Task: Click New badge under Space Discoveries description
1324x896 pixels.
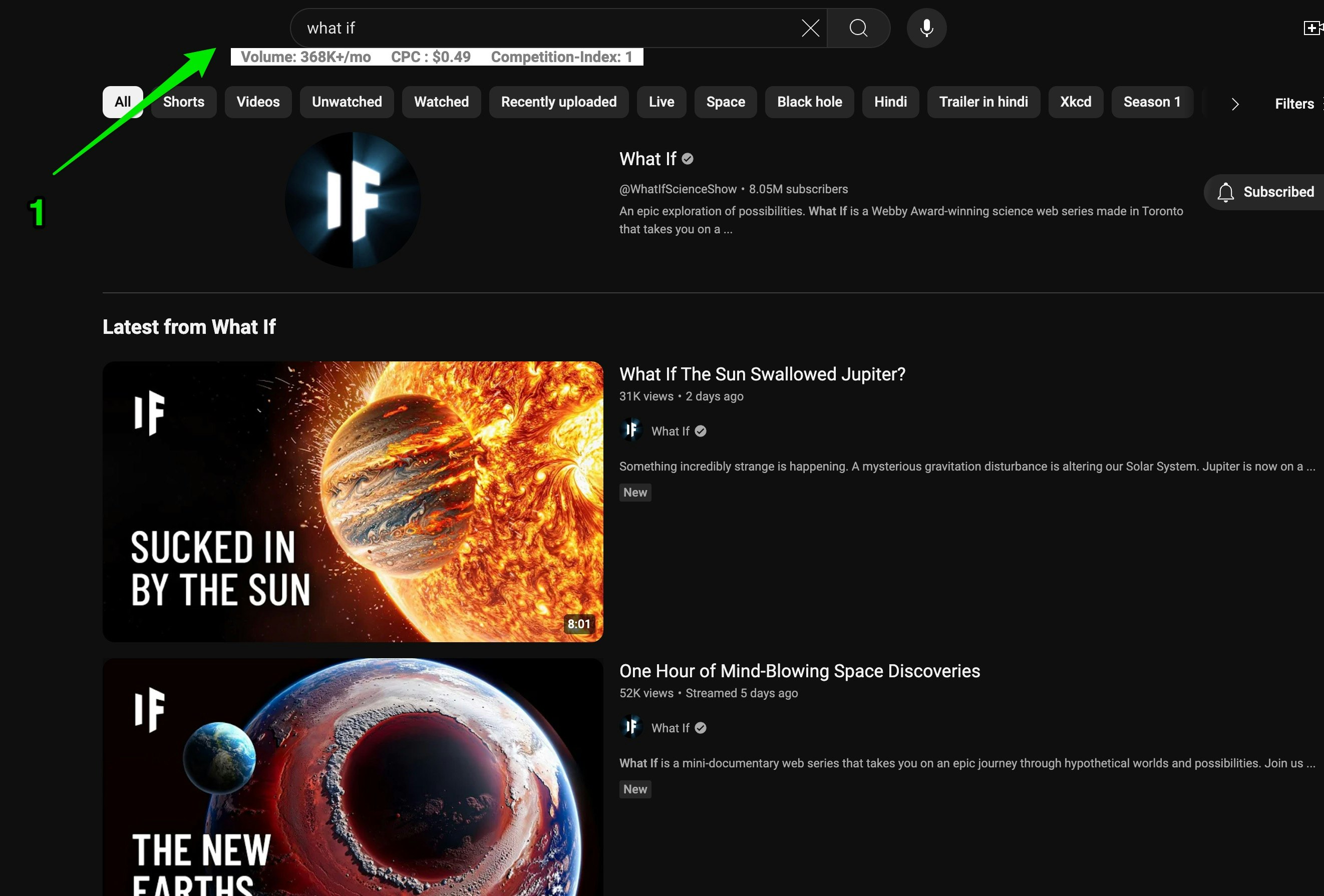Action: point(635,789)
